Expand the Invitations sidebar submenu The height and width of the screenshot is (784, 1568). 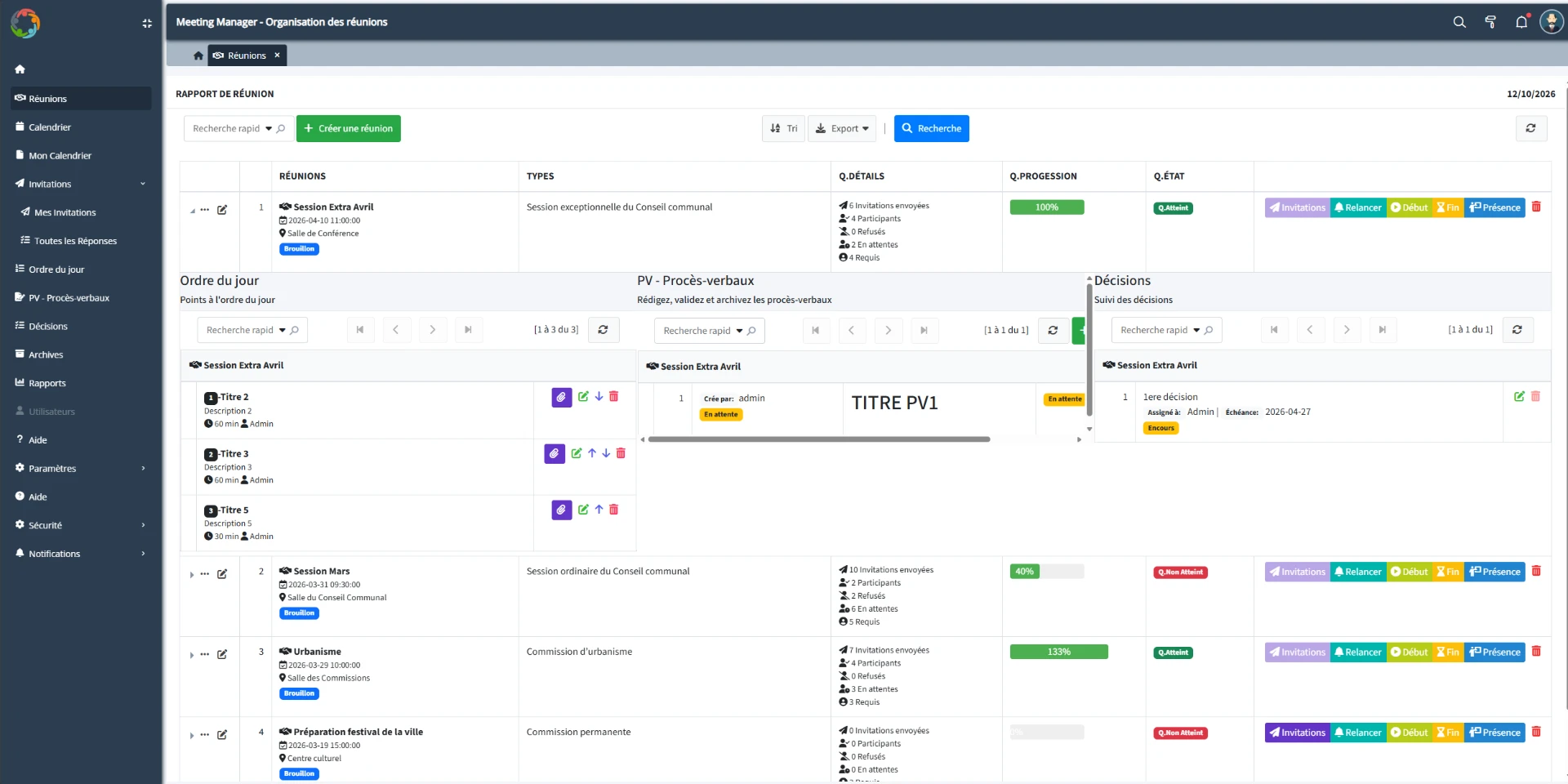[143, 184]
